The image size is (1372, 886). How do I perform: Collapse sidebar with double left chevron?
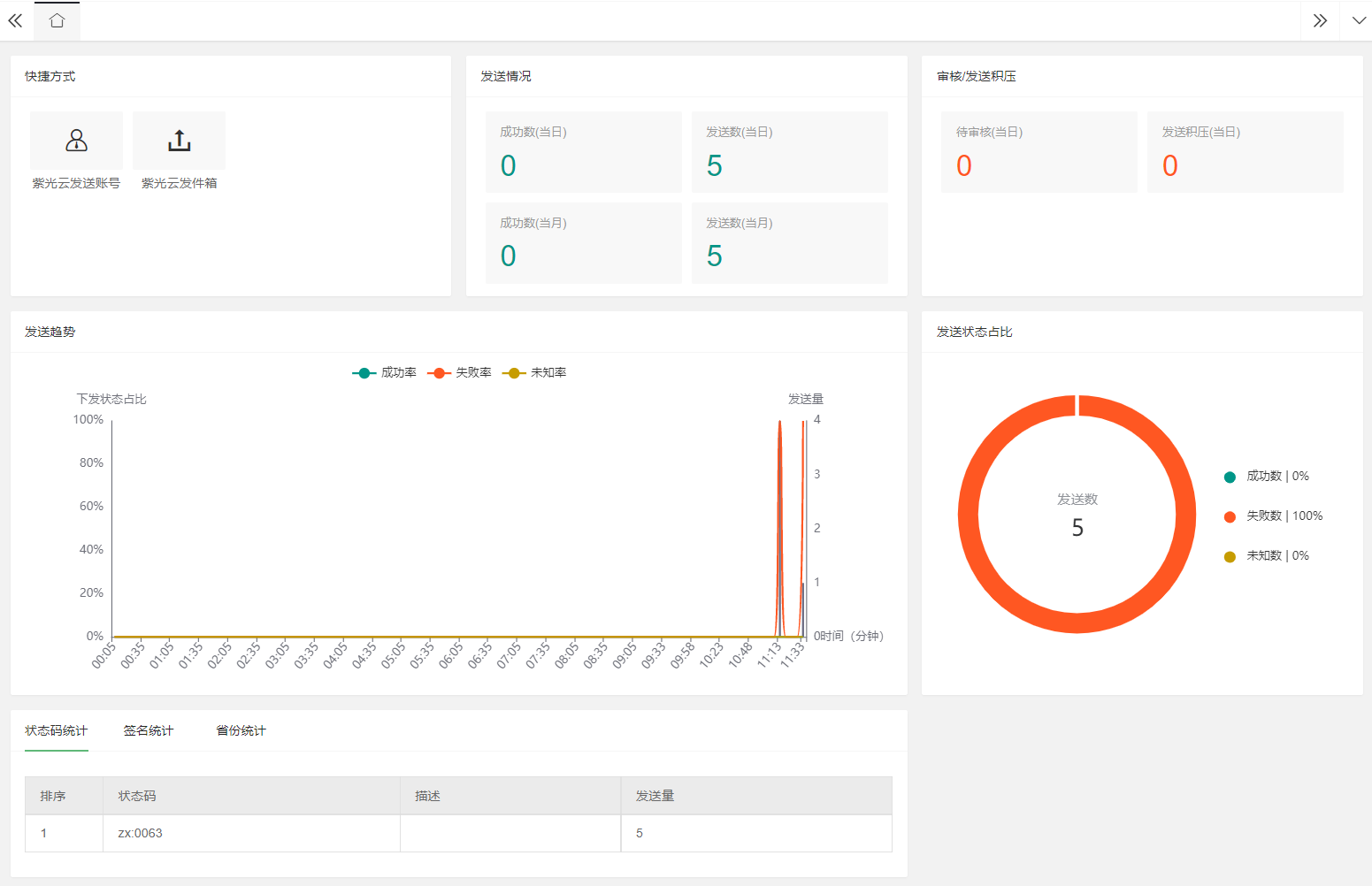(x=15, y=20)
